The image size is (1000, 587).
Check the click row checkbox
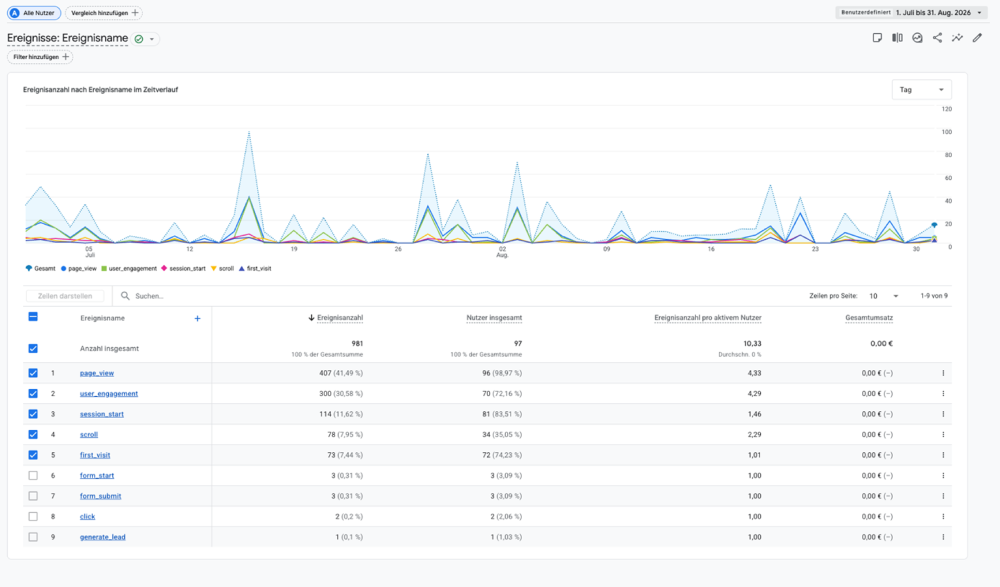[33, 516]
